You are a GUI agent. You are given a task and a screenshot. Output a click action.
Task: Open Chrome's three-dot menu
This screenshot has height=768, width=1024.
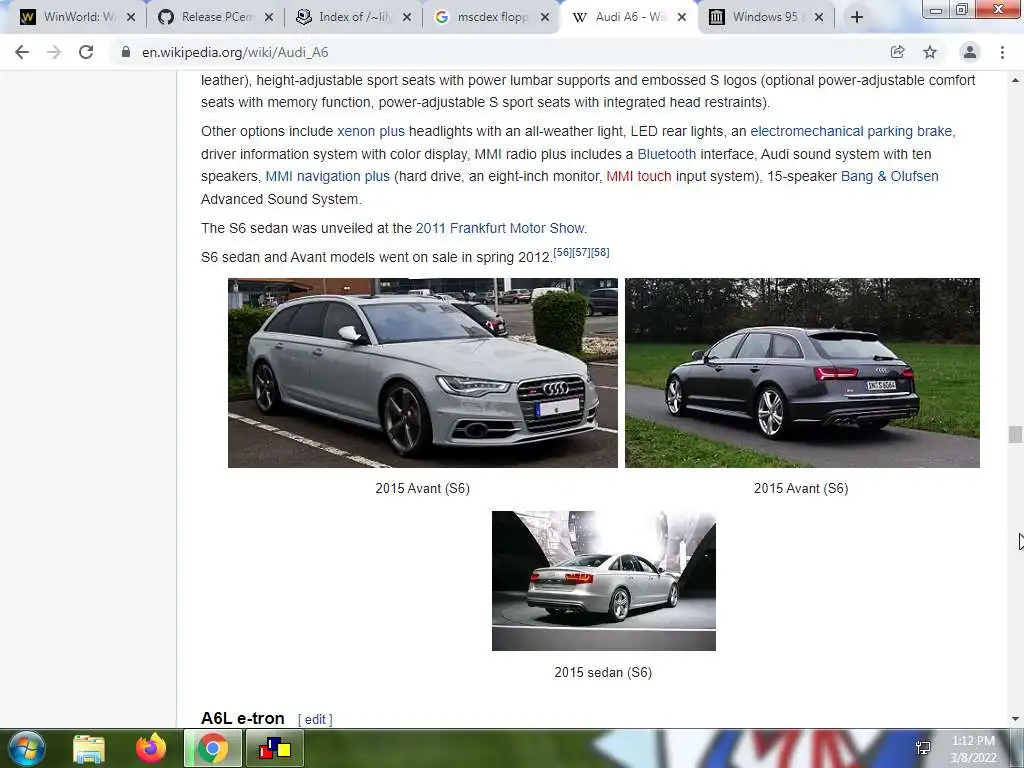1002,52
